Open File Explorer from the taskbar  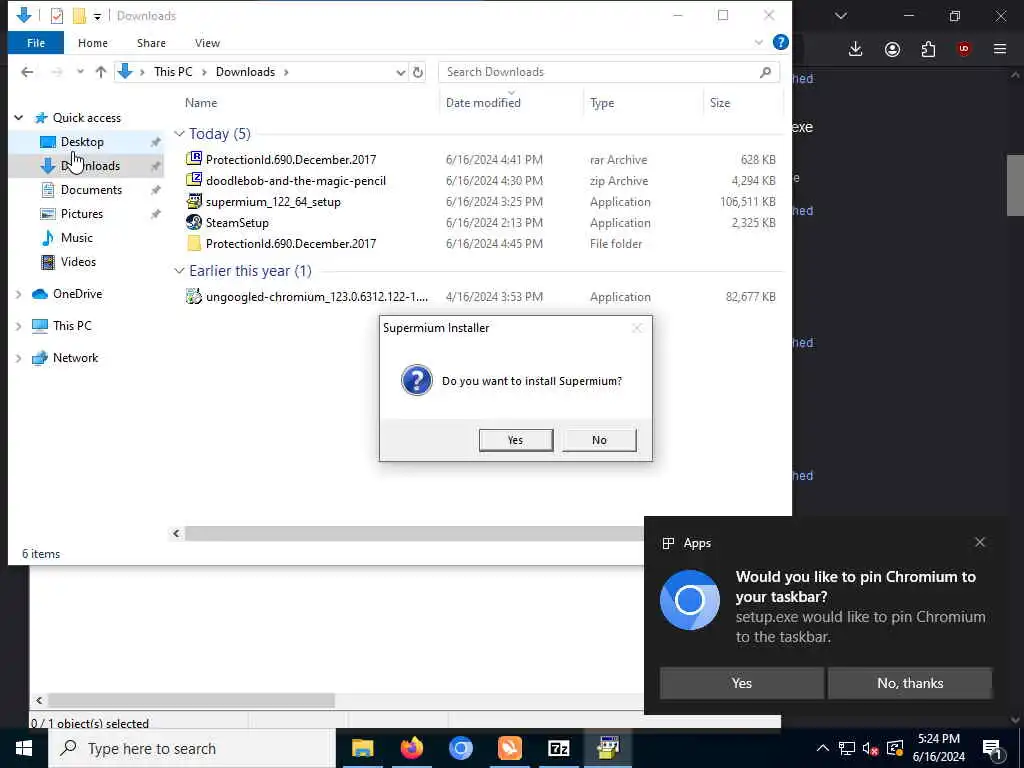[x=362, y=748]
